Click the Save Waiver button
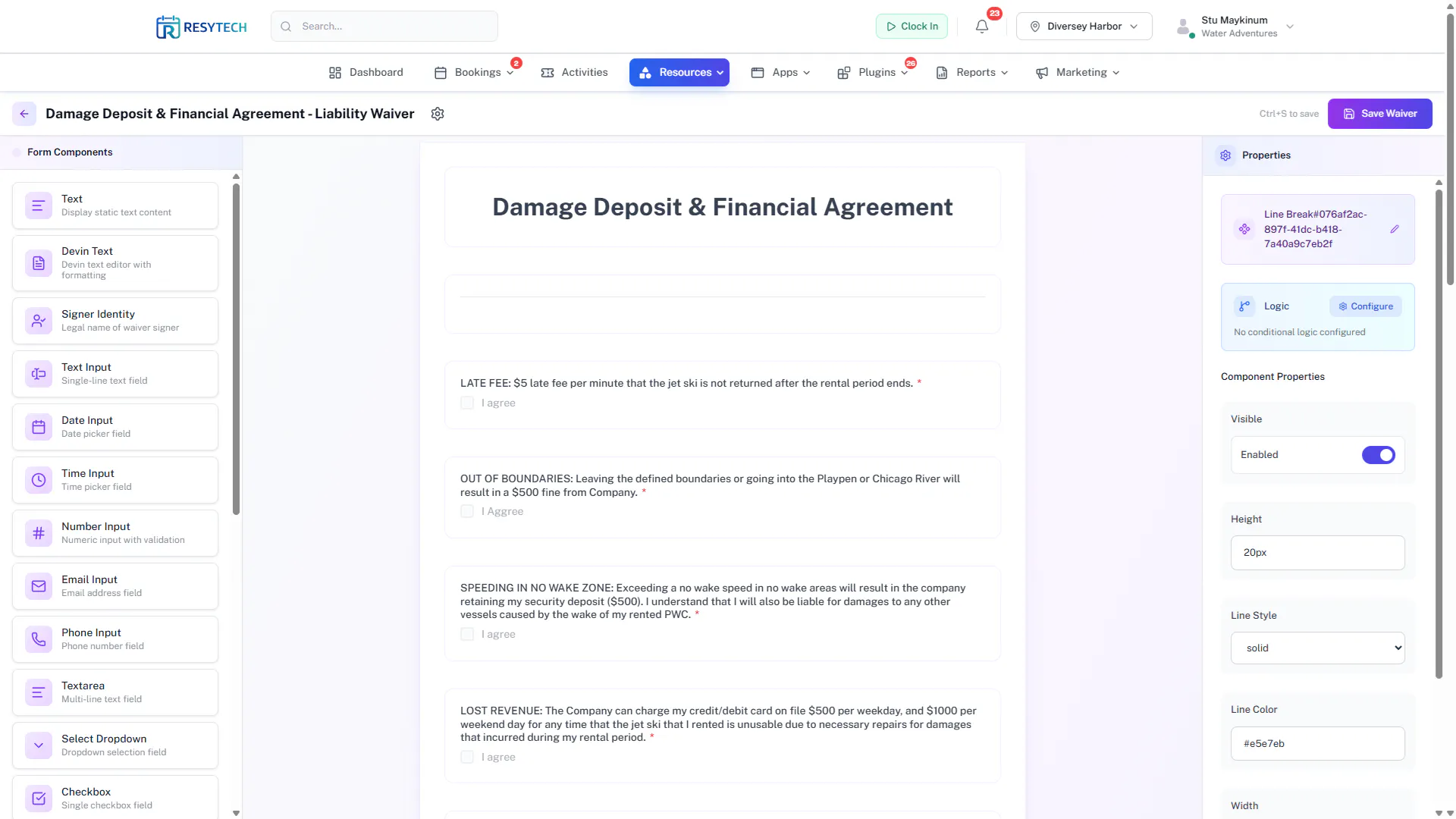 coord(1380,114)
